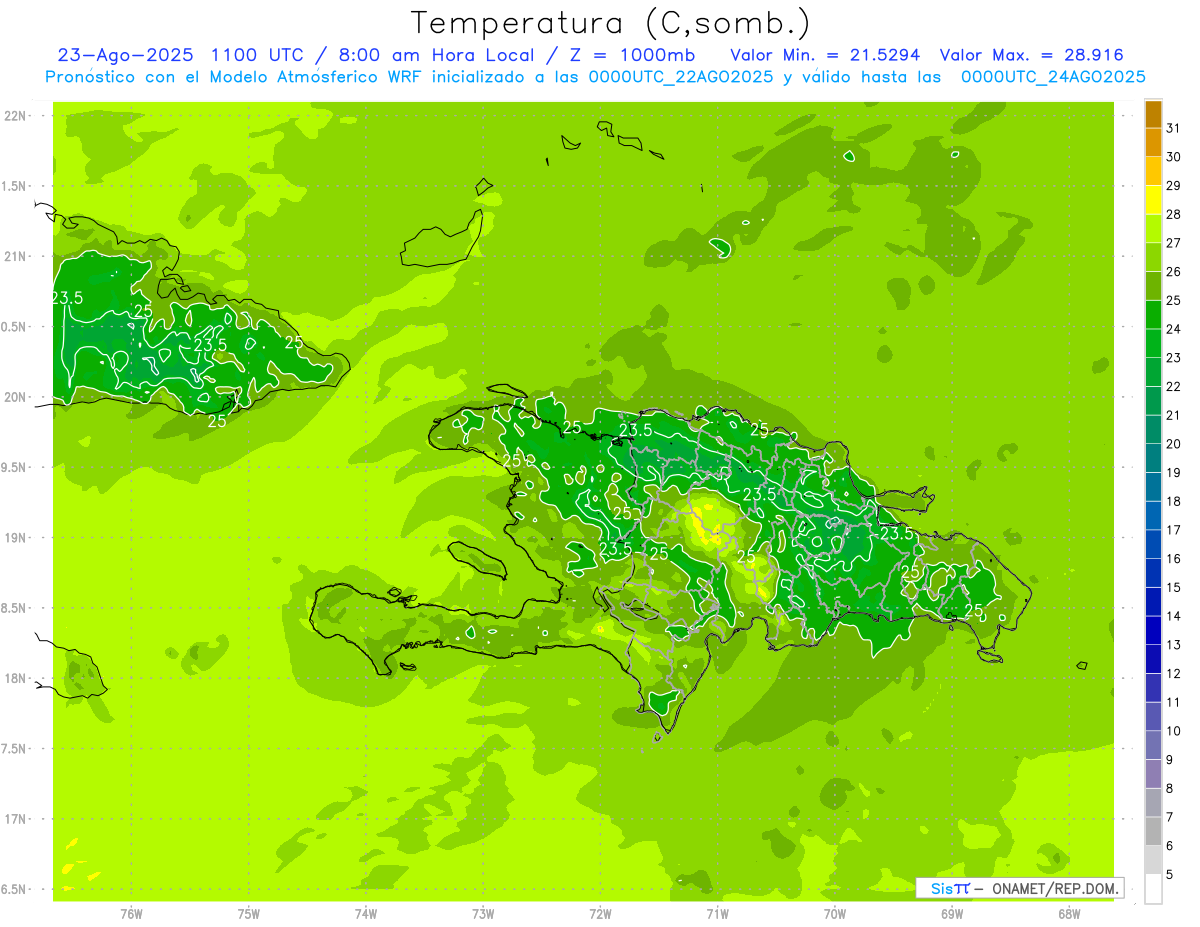Select the "Valor Max. = 28.916" text
The image size is (1200, 927).
(x=1032, y=55)
